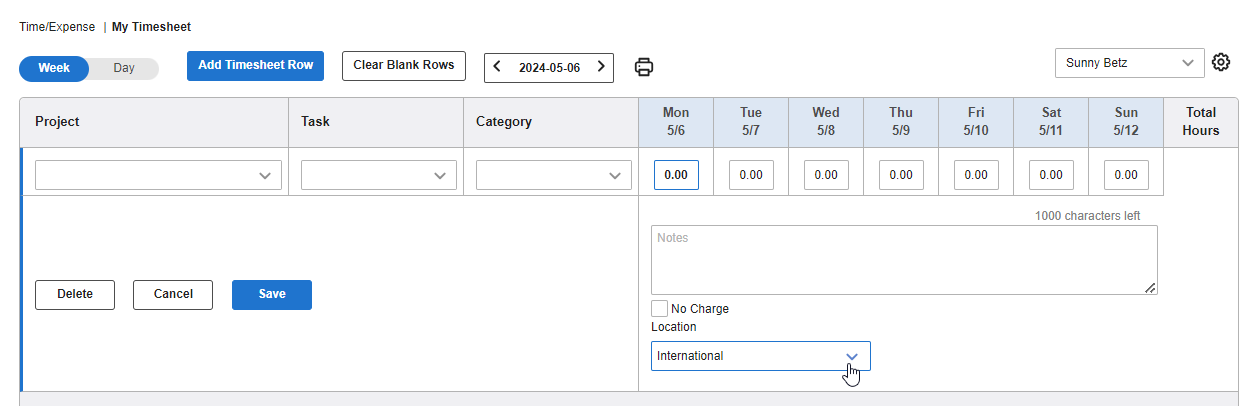Image resolution: width=1258 pixels, height=406 pixels.
Task: Go to next week with right arrow
Action: pyautogui.click(x=601, y=67)
